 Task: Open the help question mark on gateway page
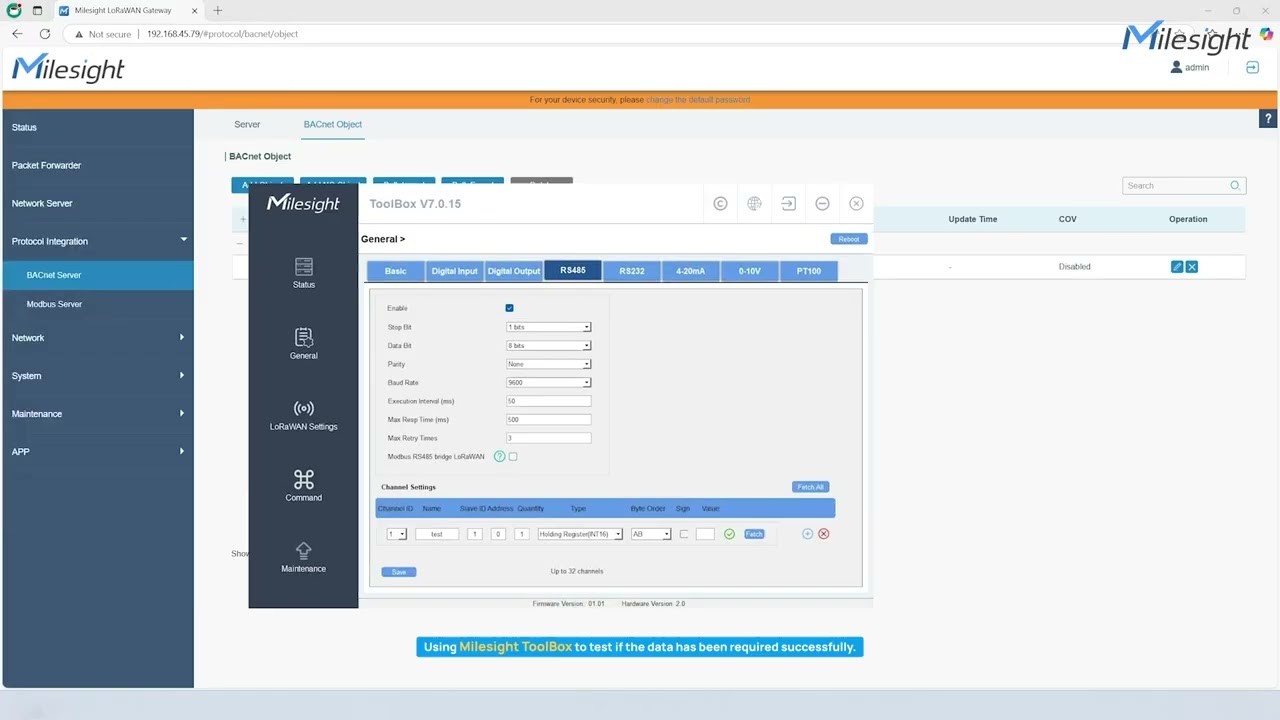point(1268,119)
